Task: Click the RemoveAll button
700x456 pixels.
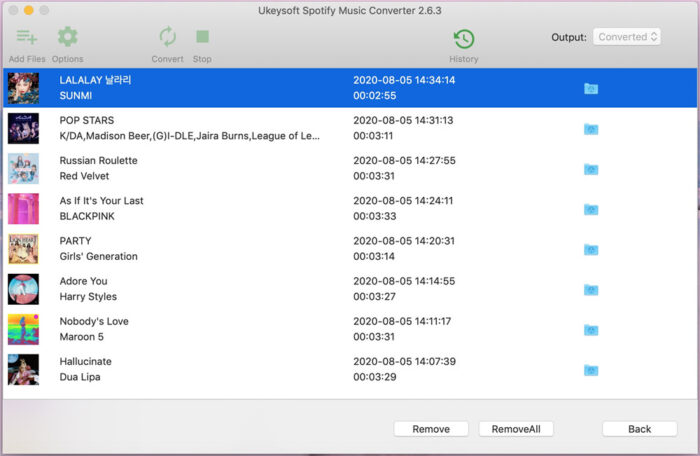Action: coord(516,429)
